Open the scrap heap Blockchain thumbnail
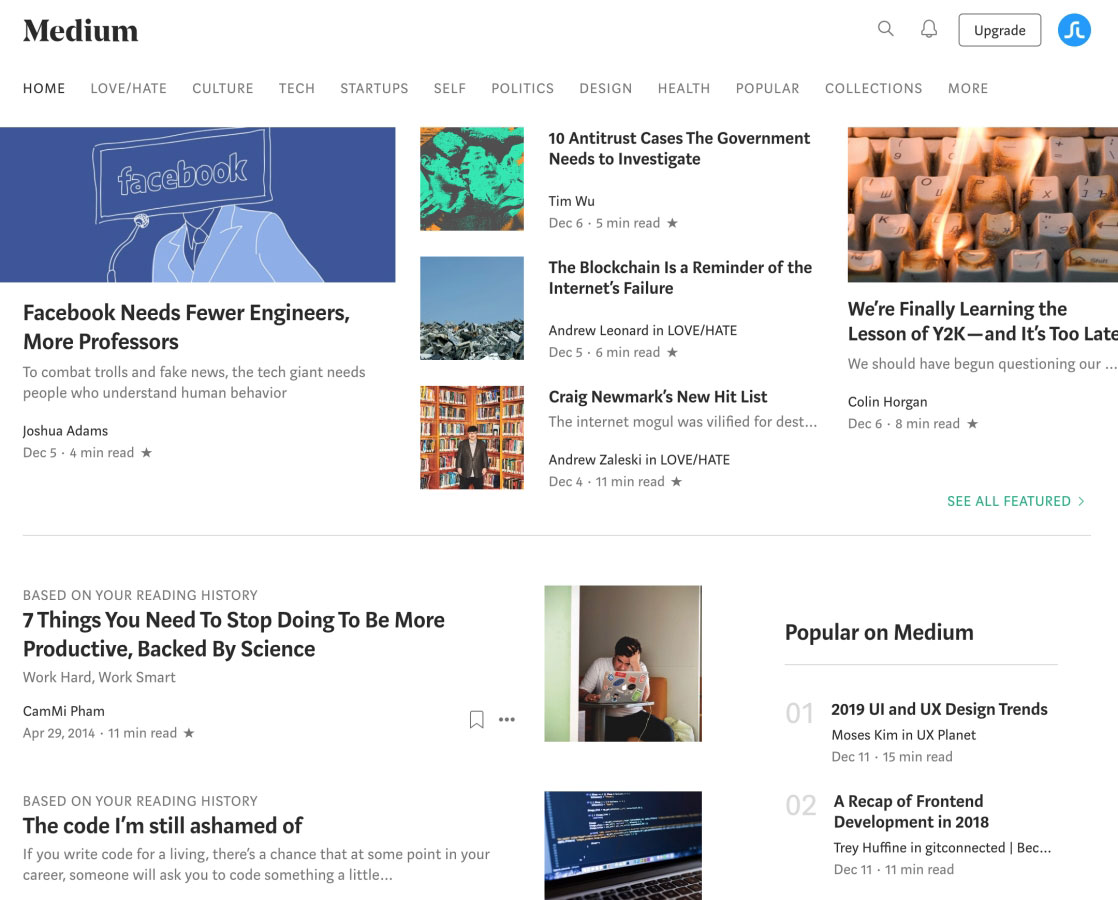The height and width of the screenshot is (900, 1118). [x=472, y=308]
